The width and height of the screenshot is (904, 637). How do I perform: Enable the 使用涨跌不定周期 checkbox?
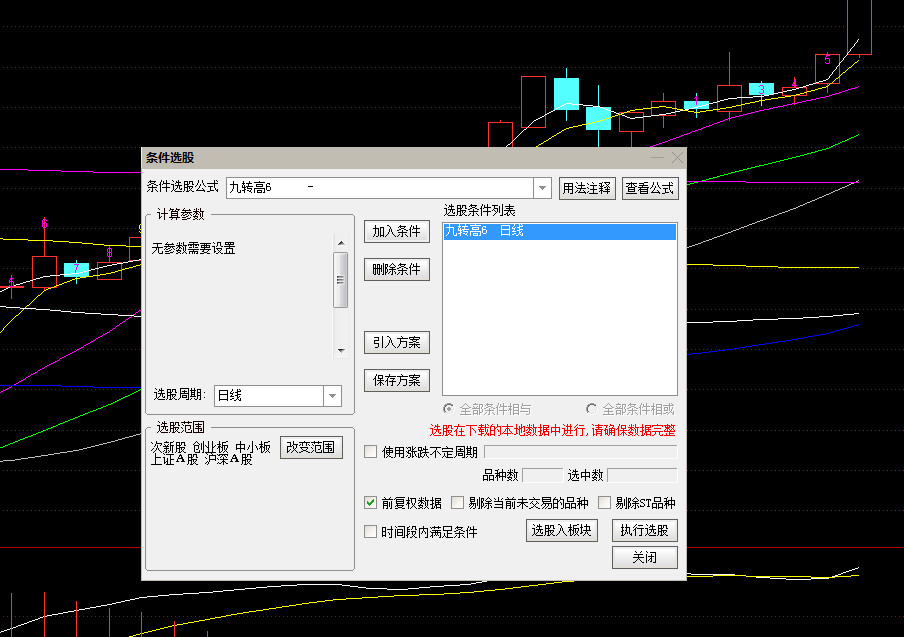371,452
